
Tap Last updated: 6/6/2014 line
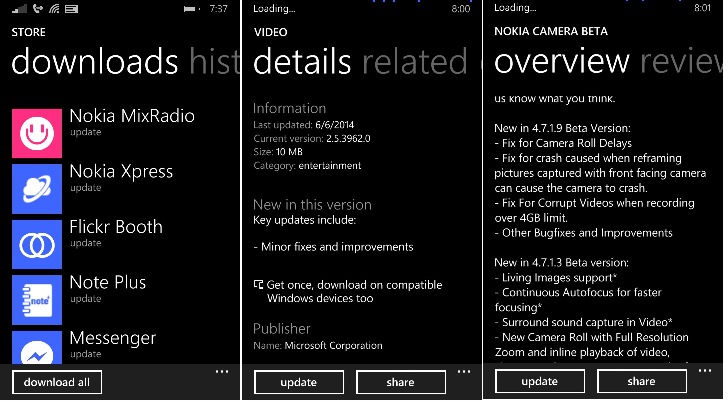click(304, 125)
